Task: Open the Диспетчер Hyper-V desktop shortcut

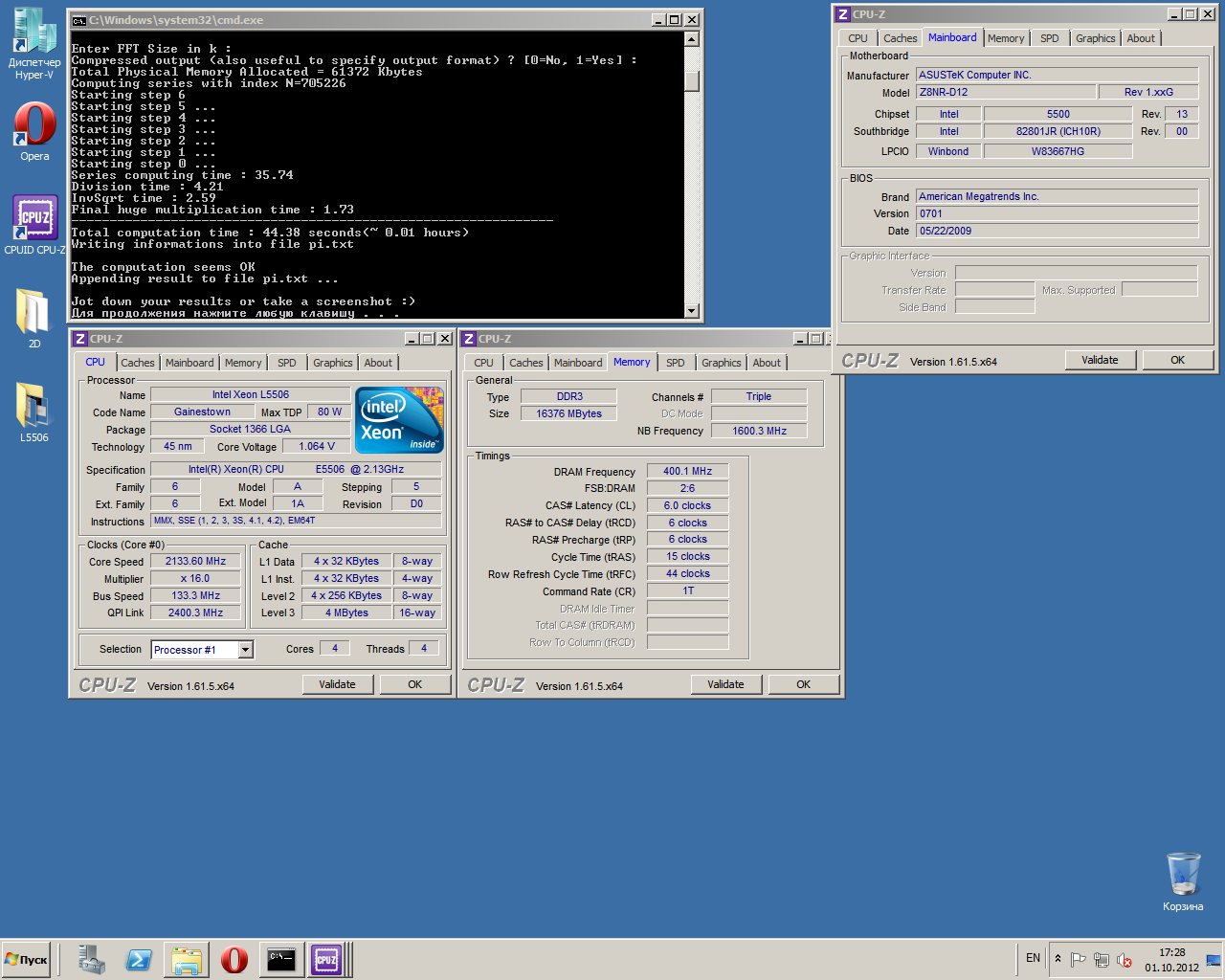Action: pos(34,43)
